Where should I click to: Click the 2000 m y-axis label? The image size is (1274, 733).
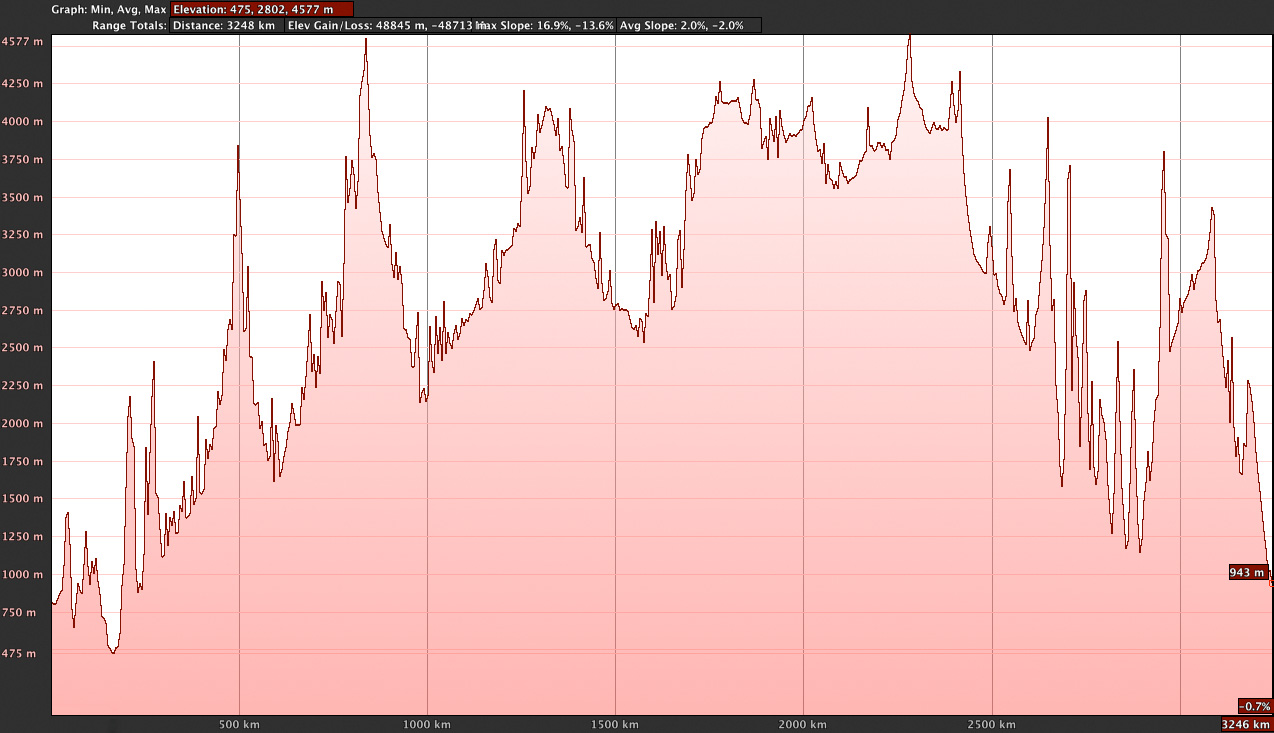pyautogui.click(x=22, y=424)
